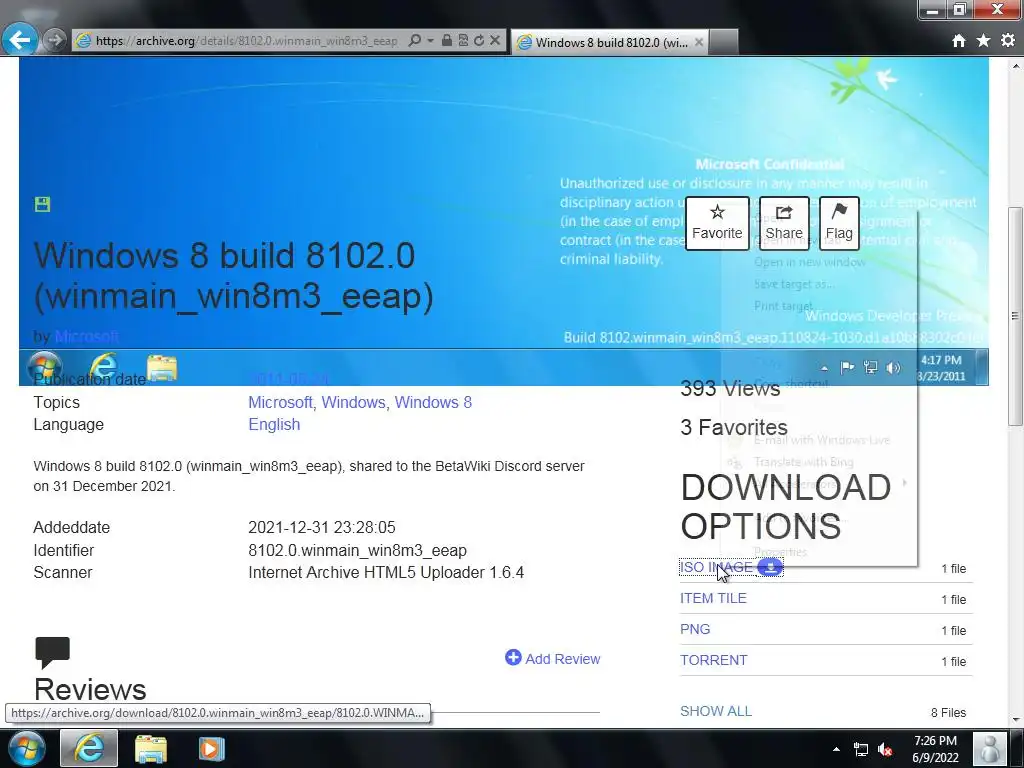
Task: Stop loading with address bar X
Action: (x=495, y=40)
